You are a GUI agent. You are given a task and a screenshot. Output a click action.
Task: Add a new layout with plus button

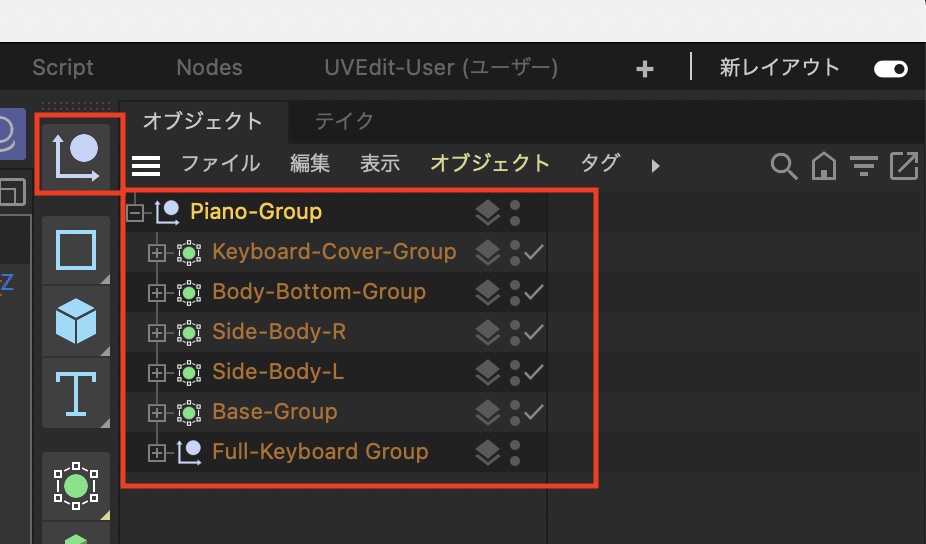click(x=645, y=69)
